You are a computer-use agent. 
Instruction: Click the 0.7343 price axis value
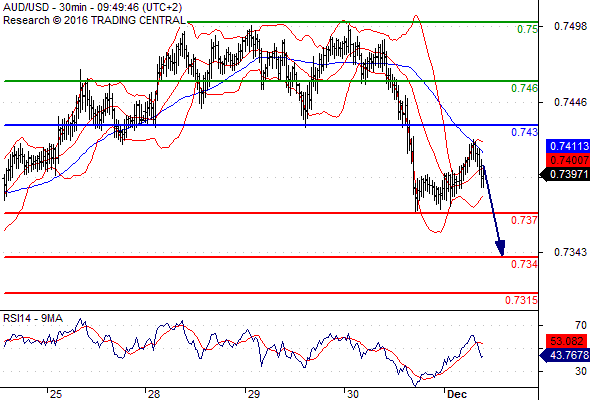pos(570,252)
